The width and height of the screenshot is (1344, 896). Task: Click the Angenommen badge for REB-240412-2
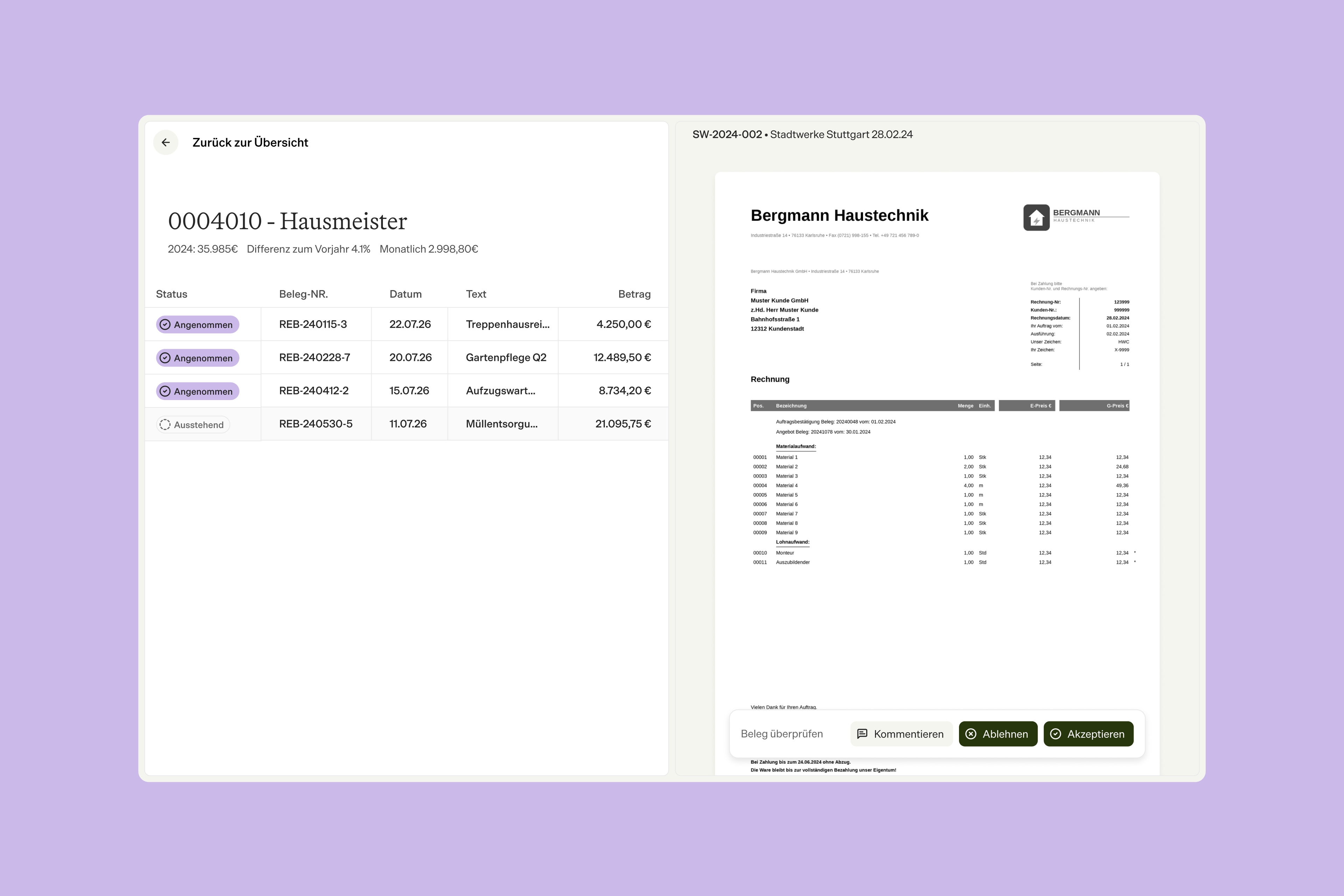coord(198,391)
